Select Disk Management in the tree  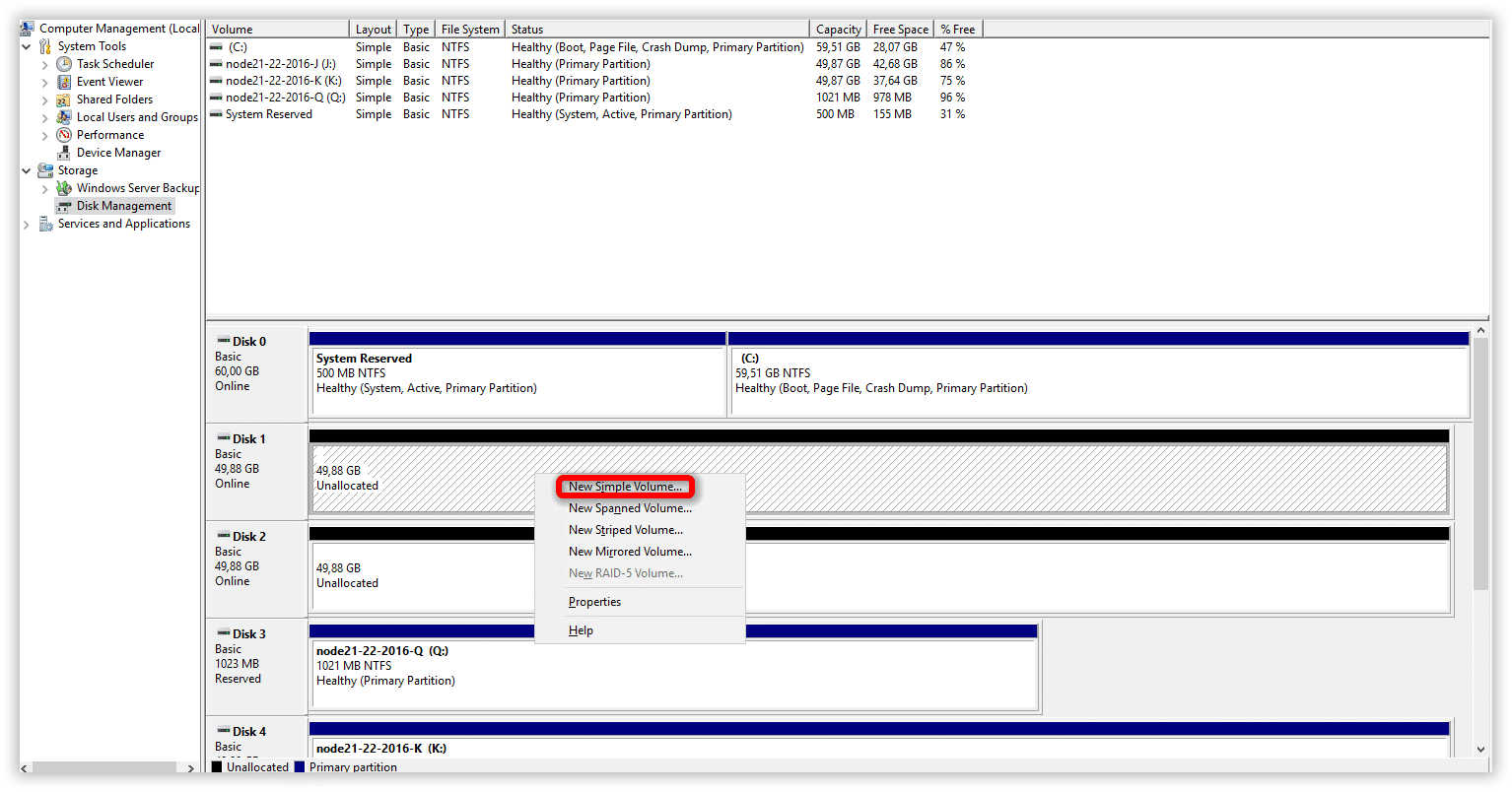click(x=123, y=206)
